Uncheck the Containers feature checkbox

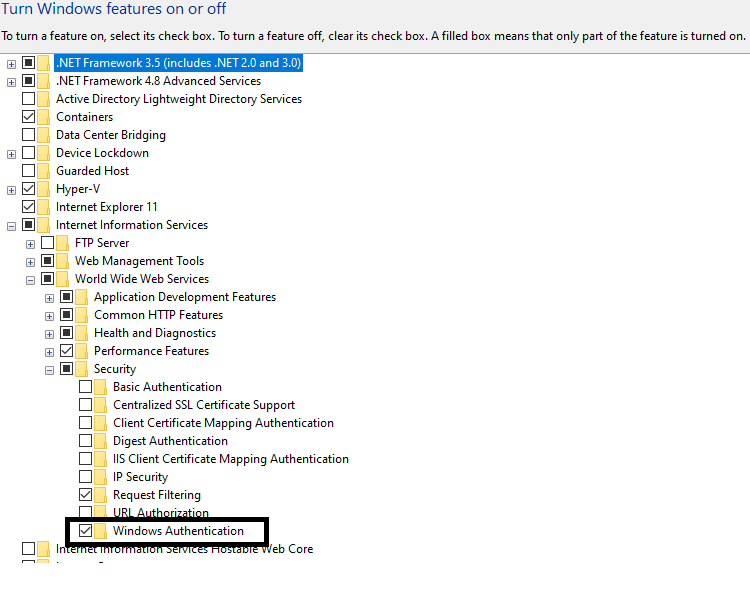(29, 117)
